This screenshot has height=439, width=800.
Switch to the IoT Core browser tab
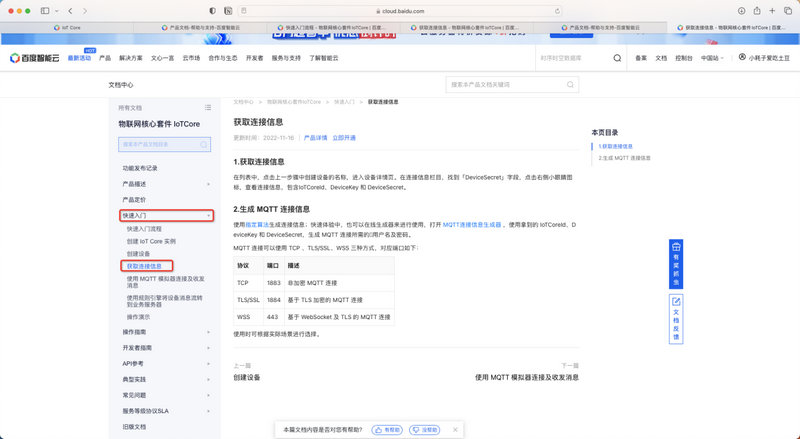(67, 28)
